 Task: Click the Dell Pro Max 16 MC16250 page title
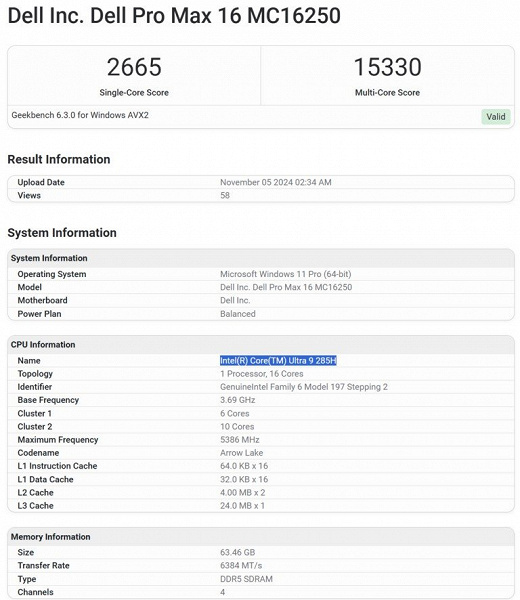point(174,16)
